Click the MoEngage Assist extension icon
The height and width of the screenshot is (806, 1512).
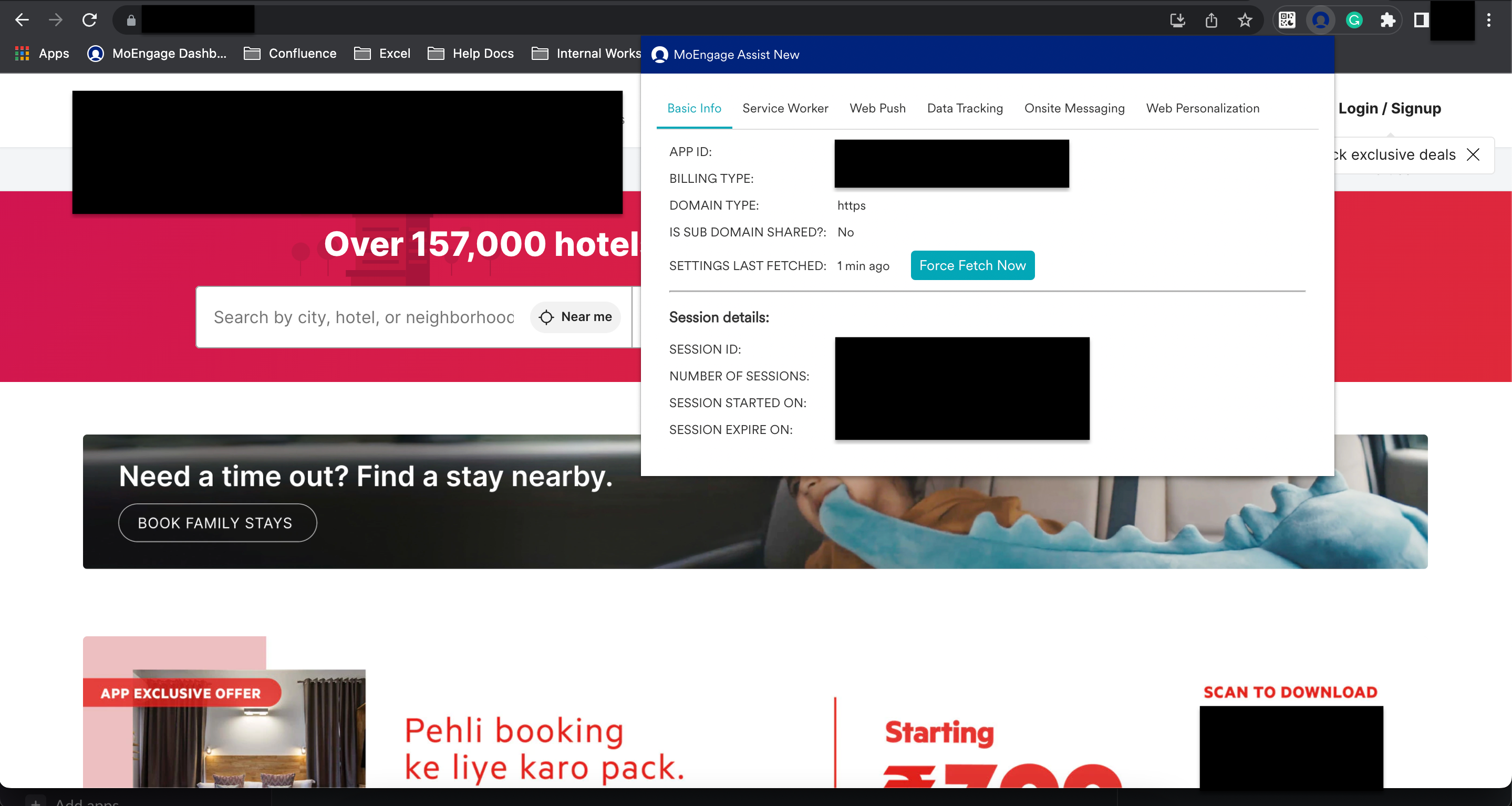click(1321, 20)
